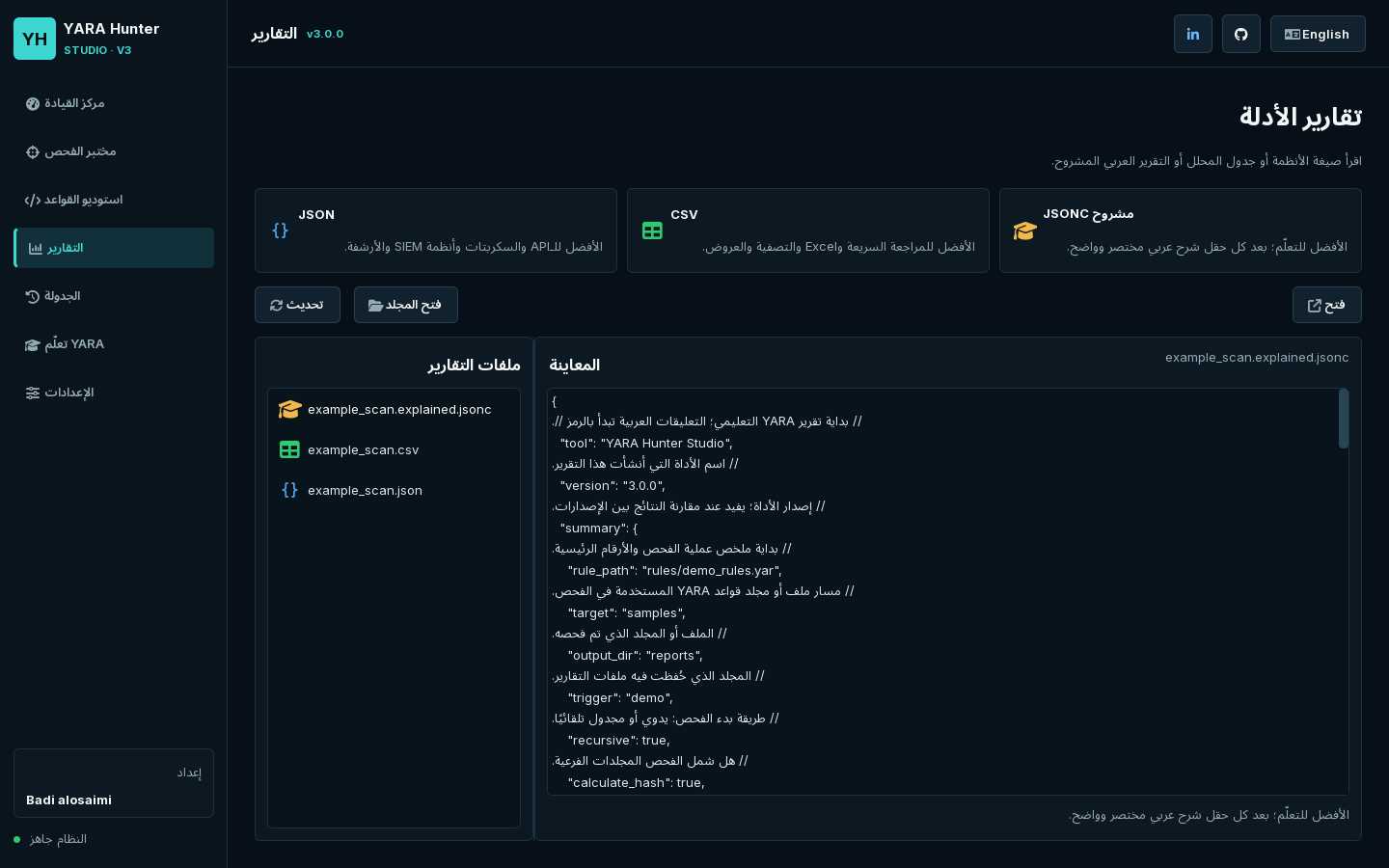The height and width of the screenshot is (868, 1389).
Task: Click the "recursive": true line
Action: point(619,741)
